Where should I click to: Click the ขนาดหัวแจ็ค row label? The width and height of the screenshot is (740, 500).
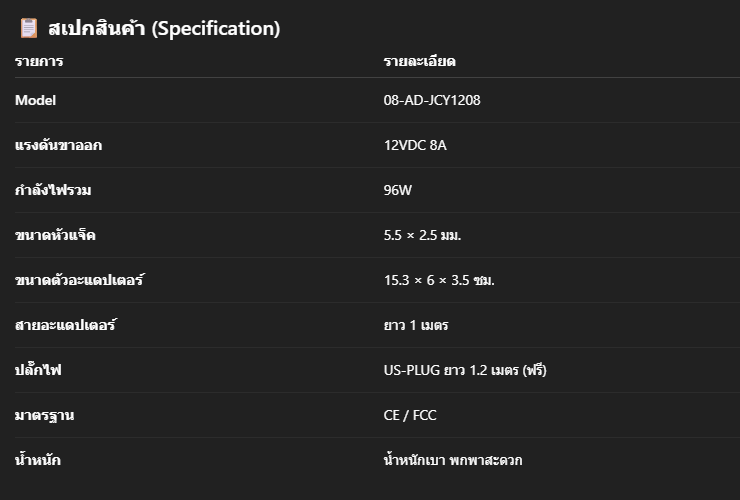pyautogui.click(x=55, y=235)
